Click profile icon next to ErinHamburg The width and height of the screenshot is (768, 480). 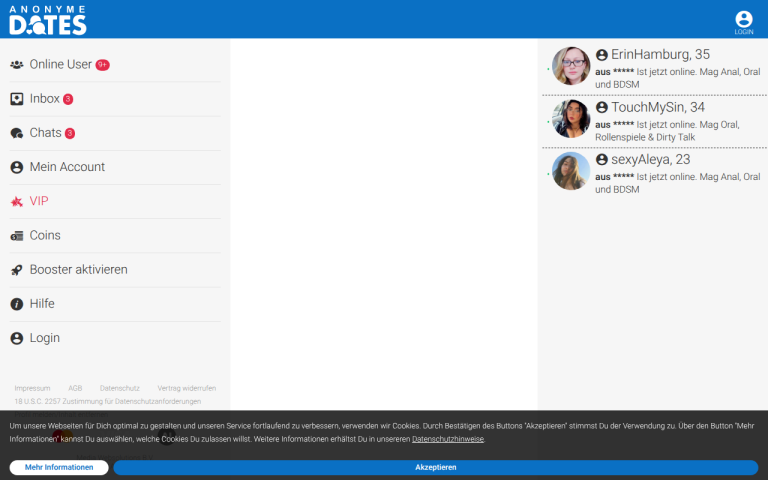click(x=601, y=55)
